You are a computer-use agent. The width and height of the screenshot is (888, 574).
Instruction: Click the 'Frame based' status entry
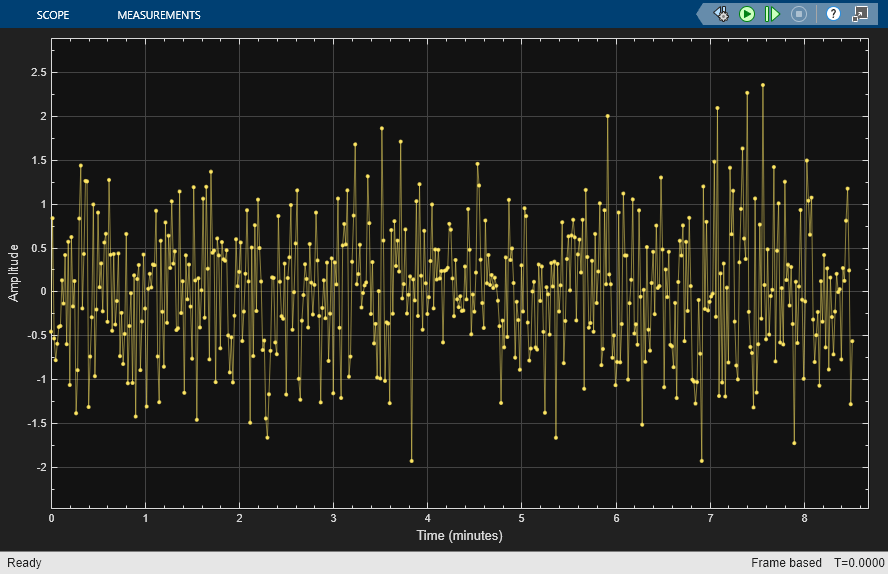pyautogui.click(x=786, y=563)
